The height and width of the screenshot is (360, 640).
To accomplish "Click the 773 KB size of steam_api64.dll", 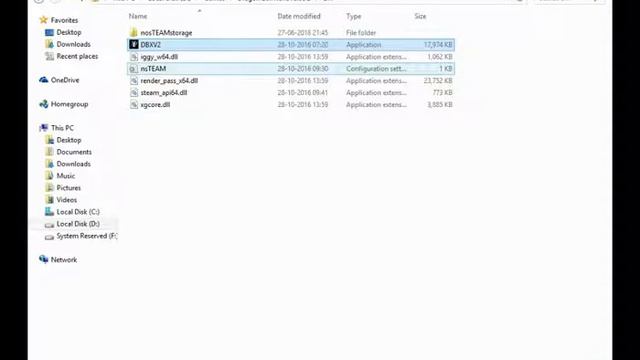I will [x=442, y=93].
